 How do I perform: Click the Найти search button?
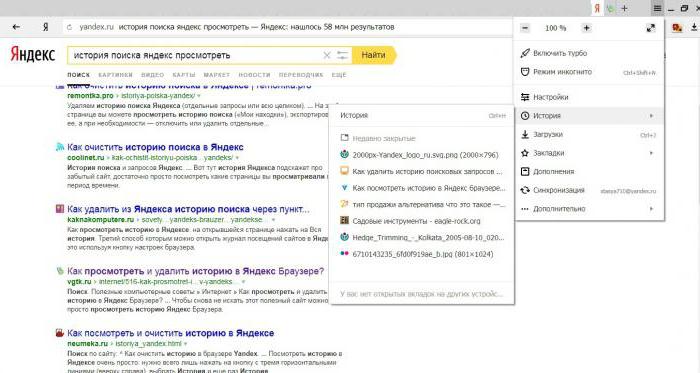click(x=374, y=55)
